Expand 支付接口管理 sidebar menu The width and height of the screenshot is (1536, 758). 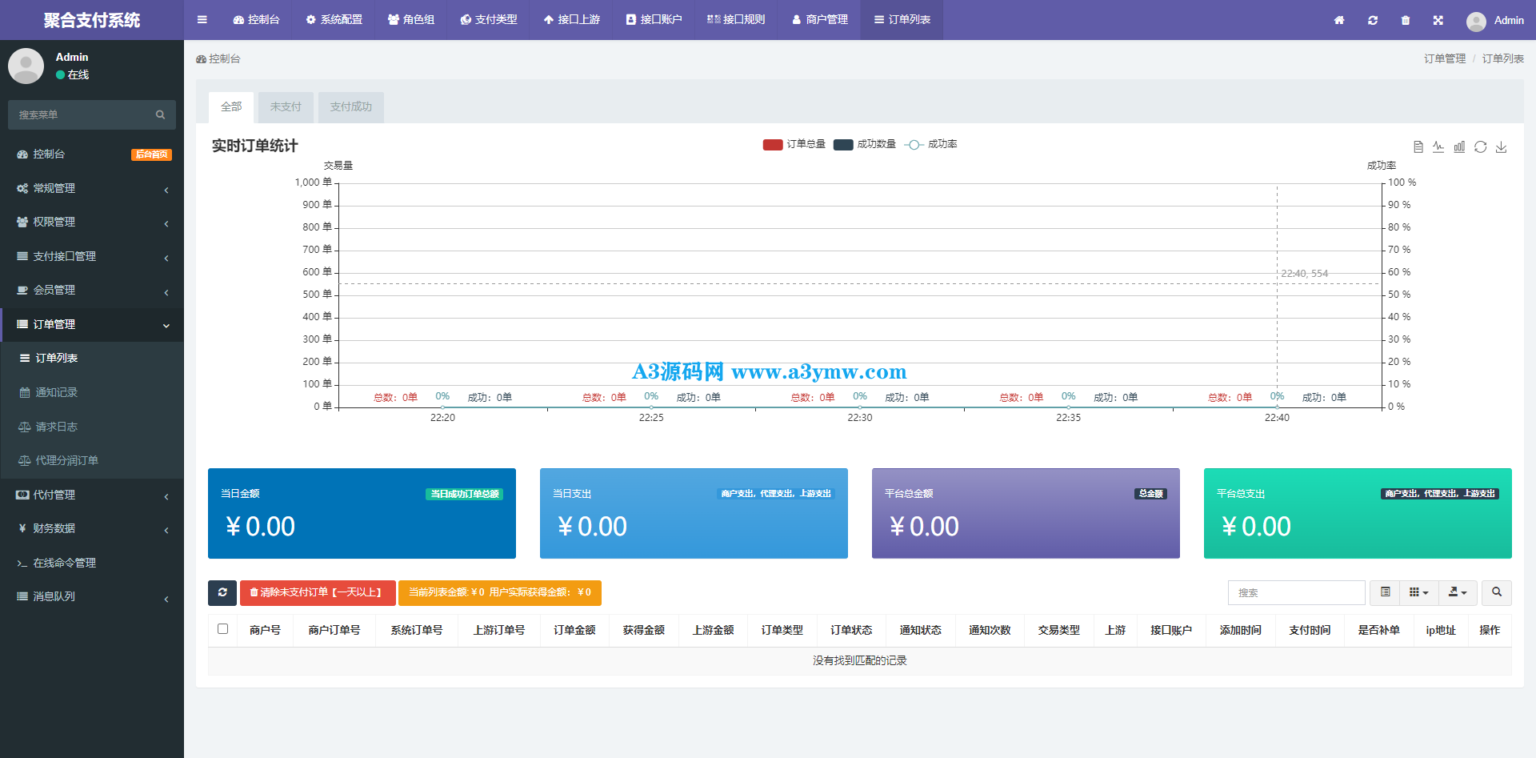click(x=92, y=256)
